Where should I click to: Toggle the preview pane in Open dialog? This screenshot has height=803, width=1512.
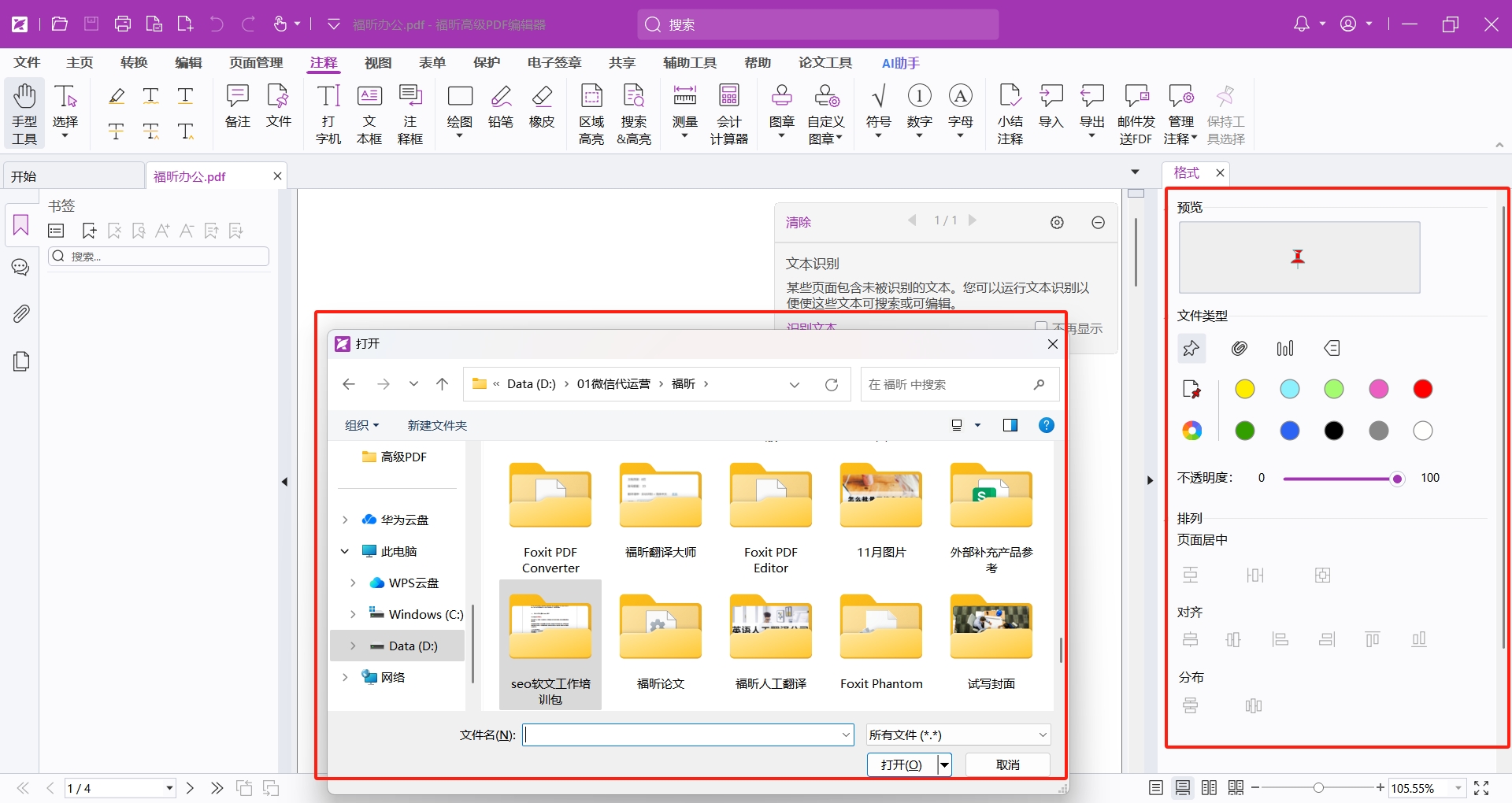coord(1010,426)
